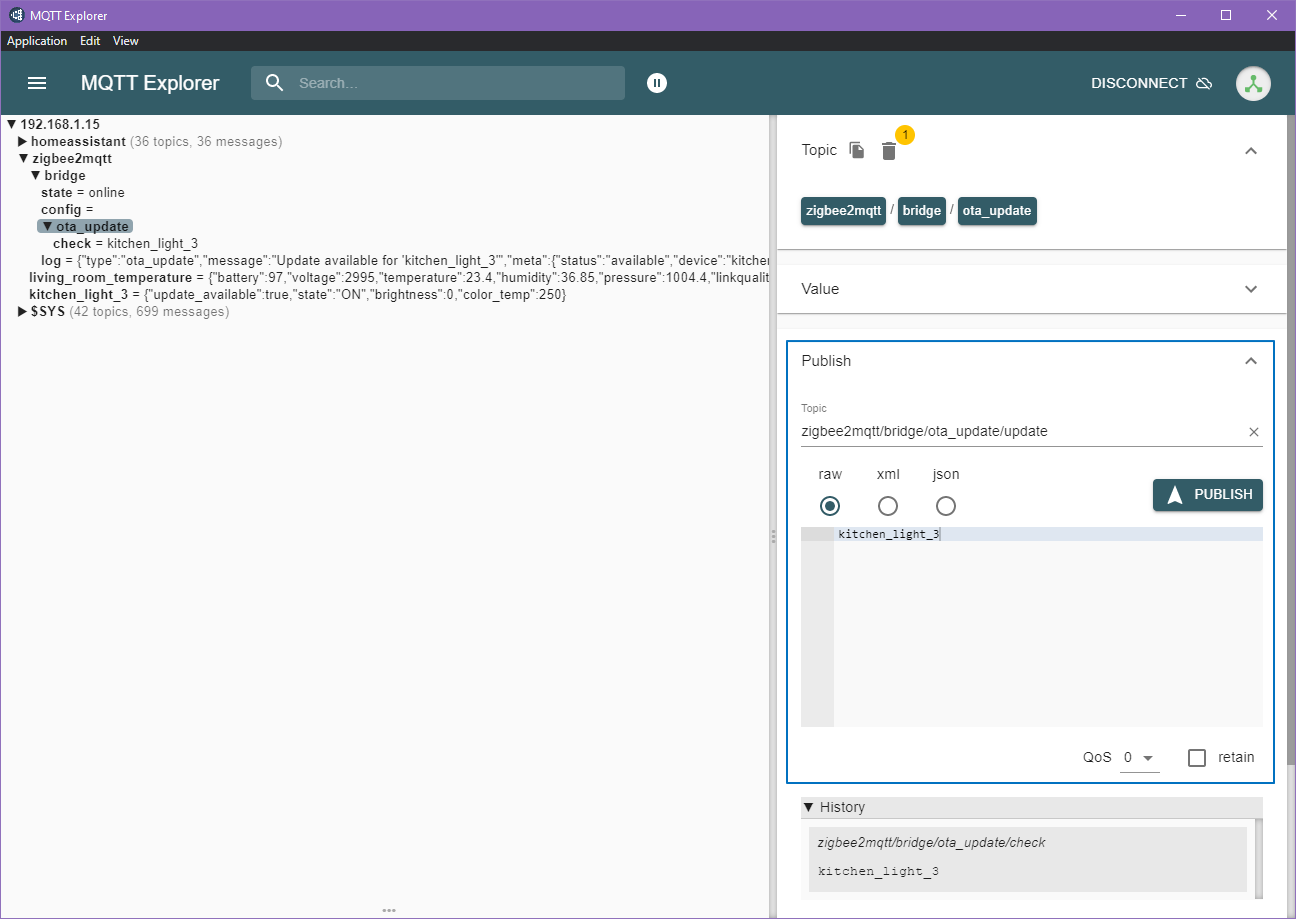The width and height of the screenshot is (1296, 919).
Task: Collapse the 192.168.1.15 root node
Action: click(x=12, y=125)
